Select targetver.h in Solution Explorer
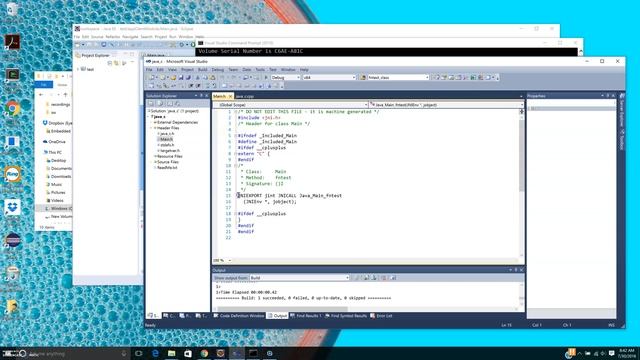Viewport: 640px width, 360px height. point(169,151)
